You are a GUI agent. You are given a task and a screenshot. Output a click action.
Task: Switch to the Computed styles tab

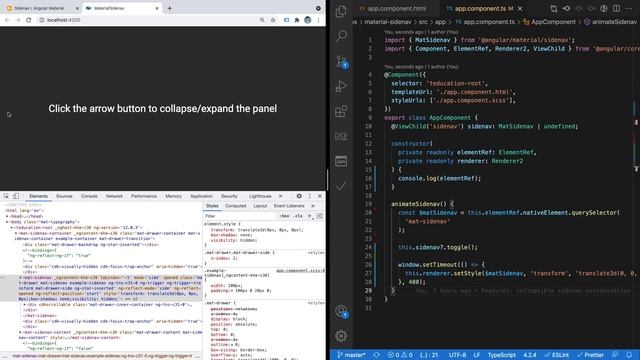[x=236, y=206]
